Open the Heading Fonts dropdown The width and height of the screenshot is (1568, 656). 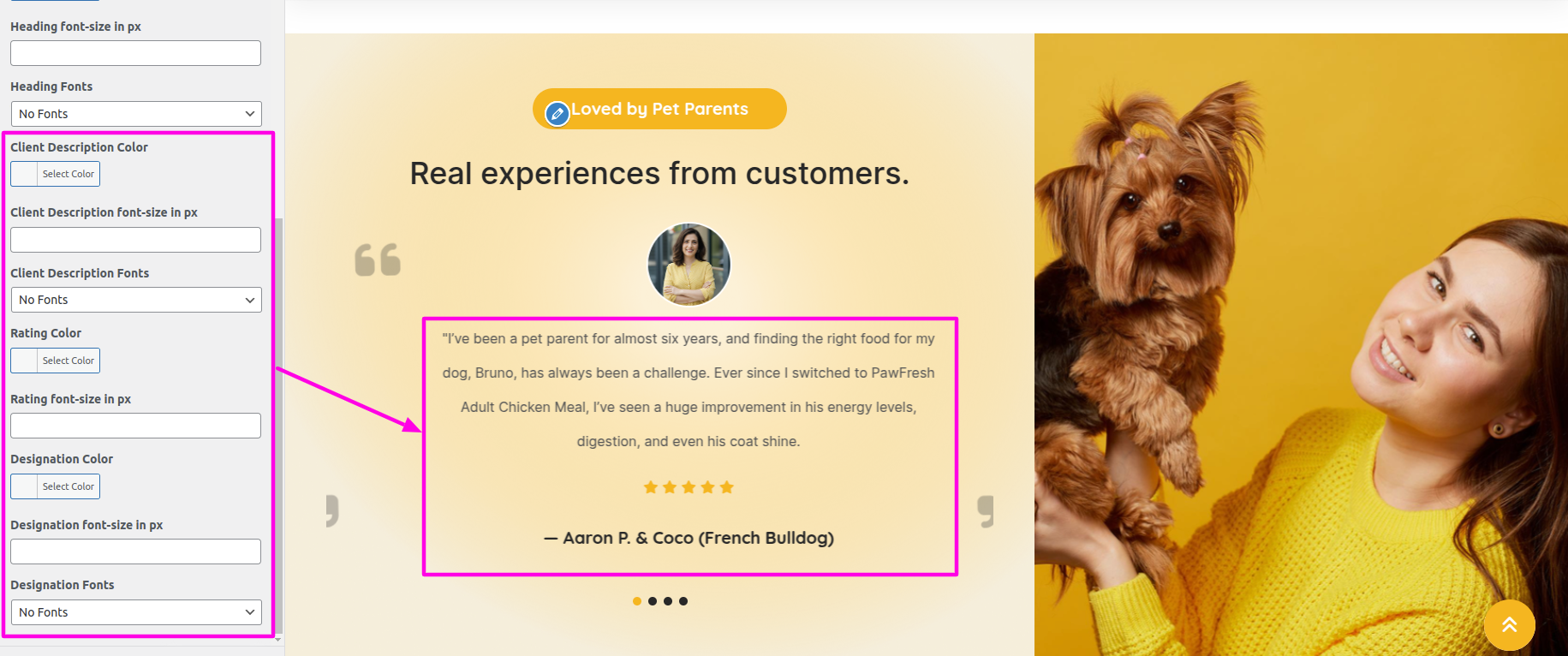(x=136, y=114)
